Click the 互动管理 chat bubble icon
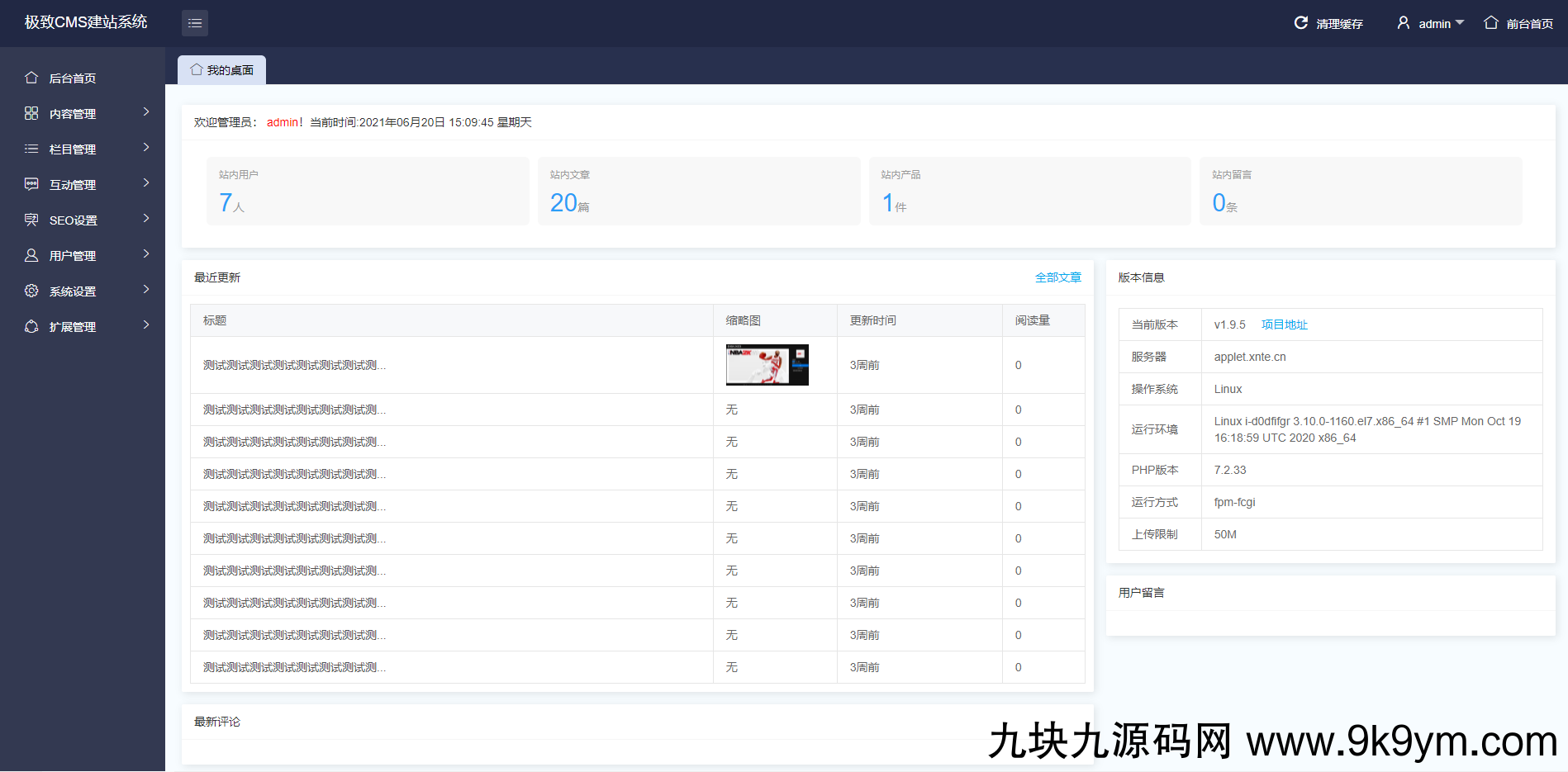This screenshot has width=1568, height=772. (x=31, y=184)
